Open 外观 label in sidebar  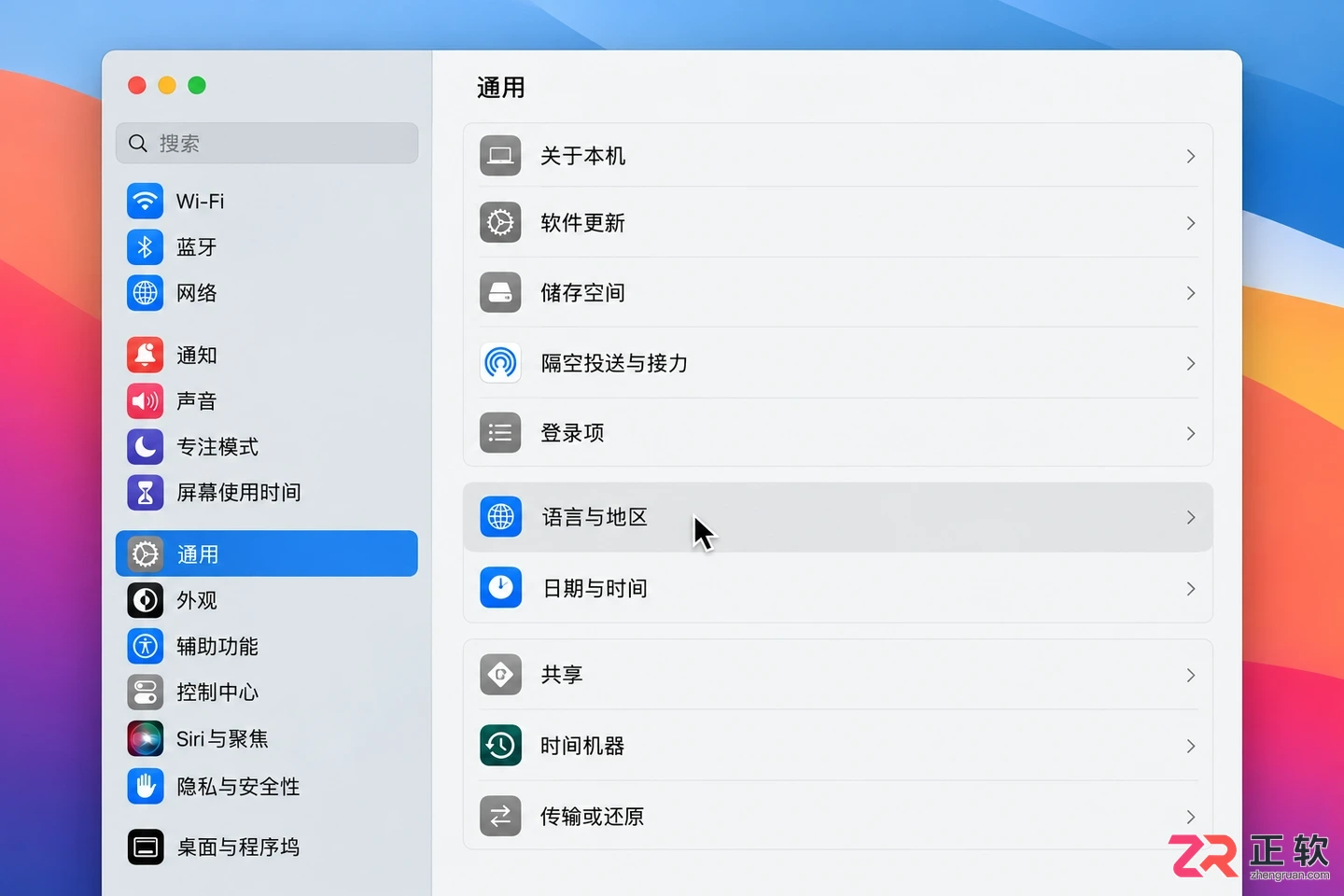(x=197, y=600)
